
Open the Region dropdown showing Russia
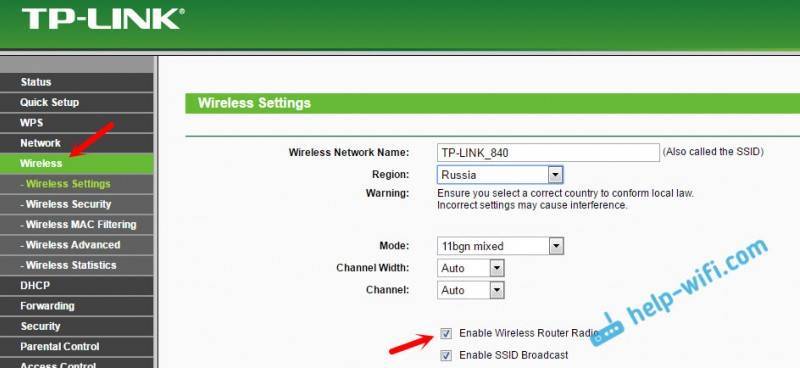500,175
